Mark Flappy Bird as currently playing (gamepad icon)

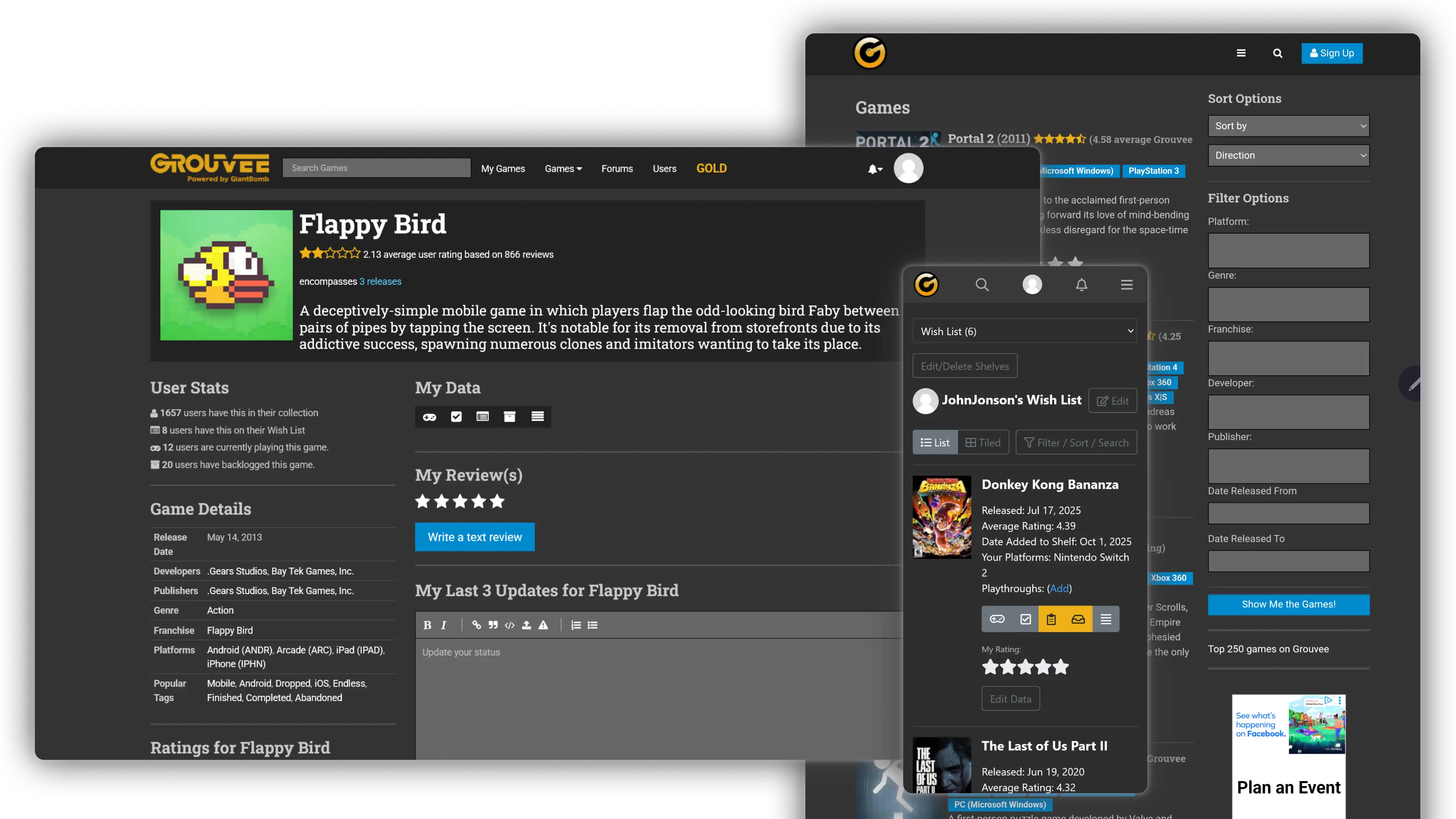tap(430, 417)
